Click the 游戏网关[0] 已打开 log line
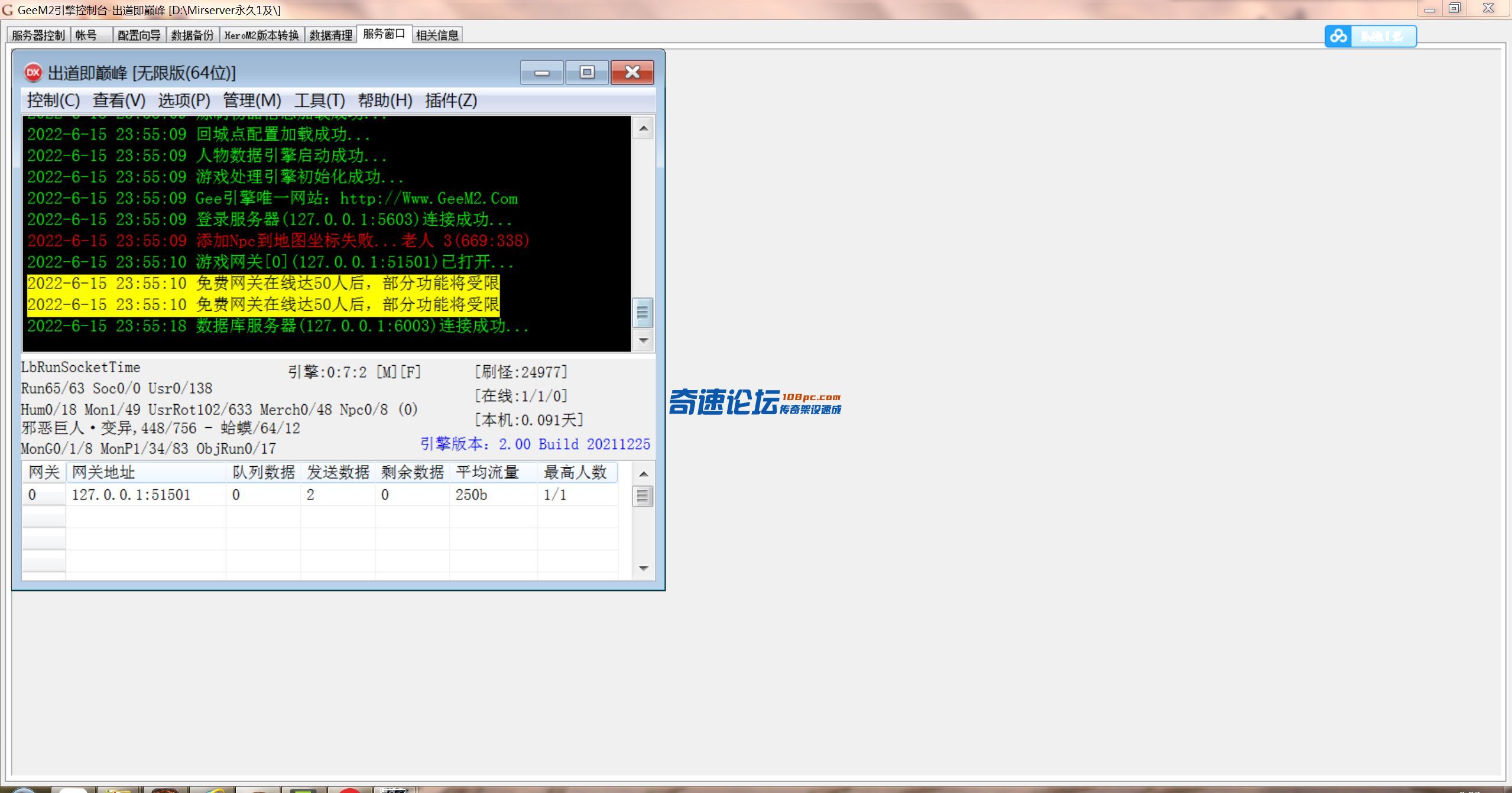The height and width of the screenshot is (793, 1512). click(x=271, y=262)
